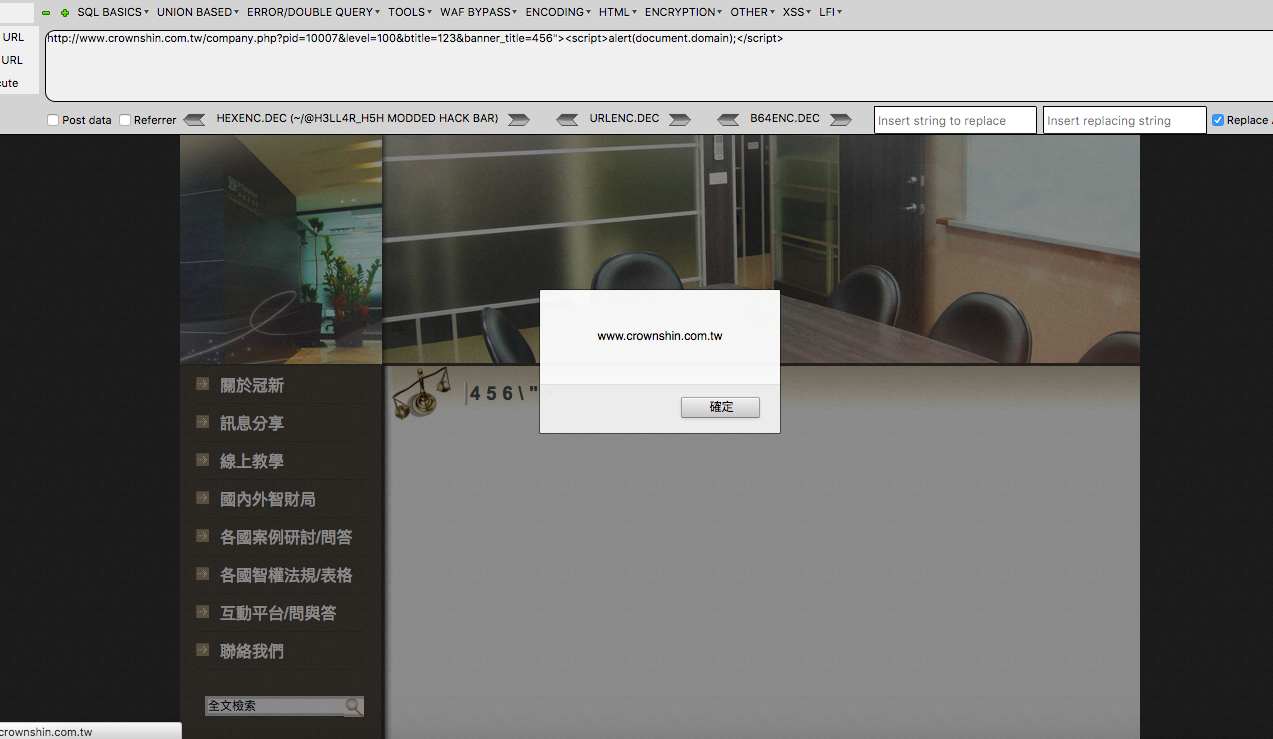Open the ENCODING dropdown menu
The height and width of the screenshot is (739, 1273).
pyautogui.click(x=559, y=12)
